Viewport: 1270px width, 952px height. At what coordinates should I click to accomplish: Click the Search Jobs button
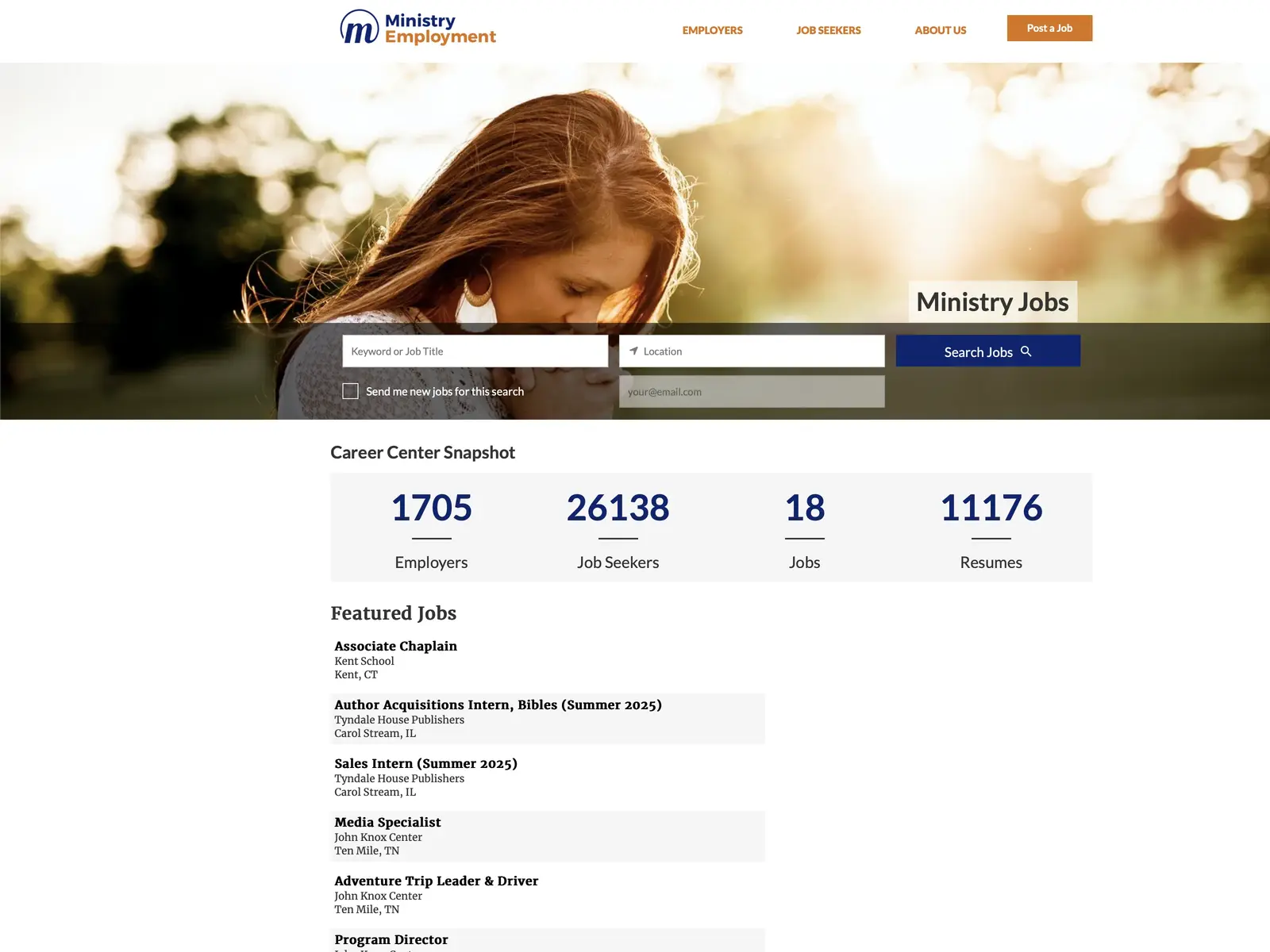[x=987, y=351]
